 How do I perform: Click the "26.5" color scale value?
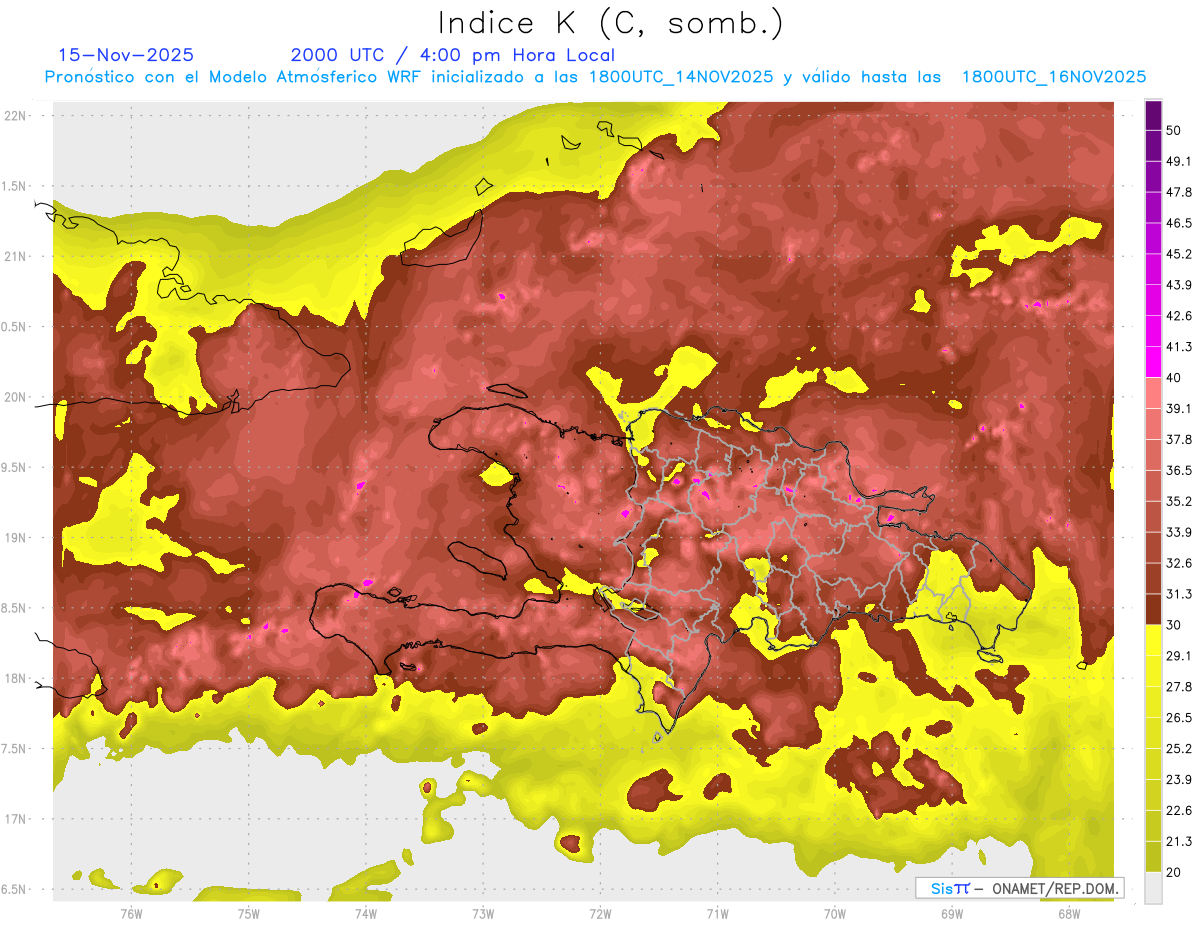tap(1179, 718)
